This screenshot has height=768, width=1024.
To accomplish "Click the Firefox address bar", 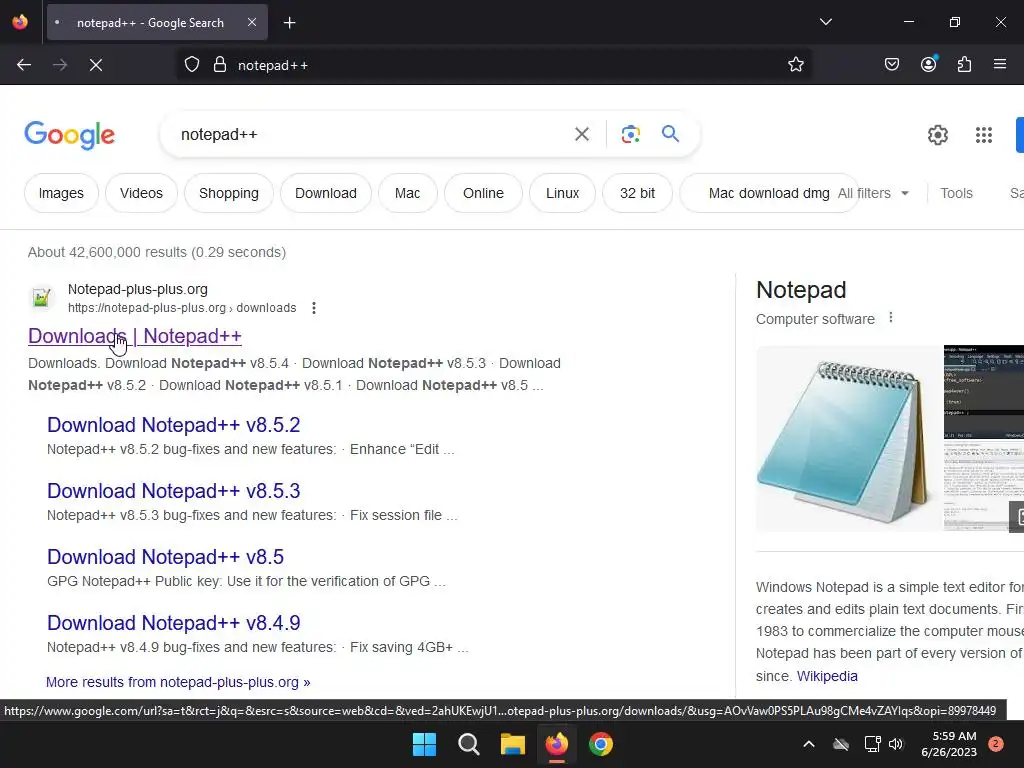I will 496,65.
